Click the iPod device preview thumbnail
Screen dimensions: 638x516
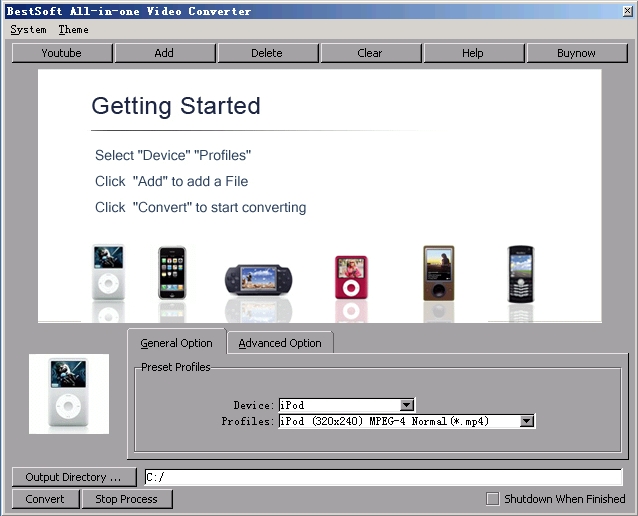tap(69, 394)
